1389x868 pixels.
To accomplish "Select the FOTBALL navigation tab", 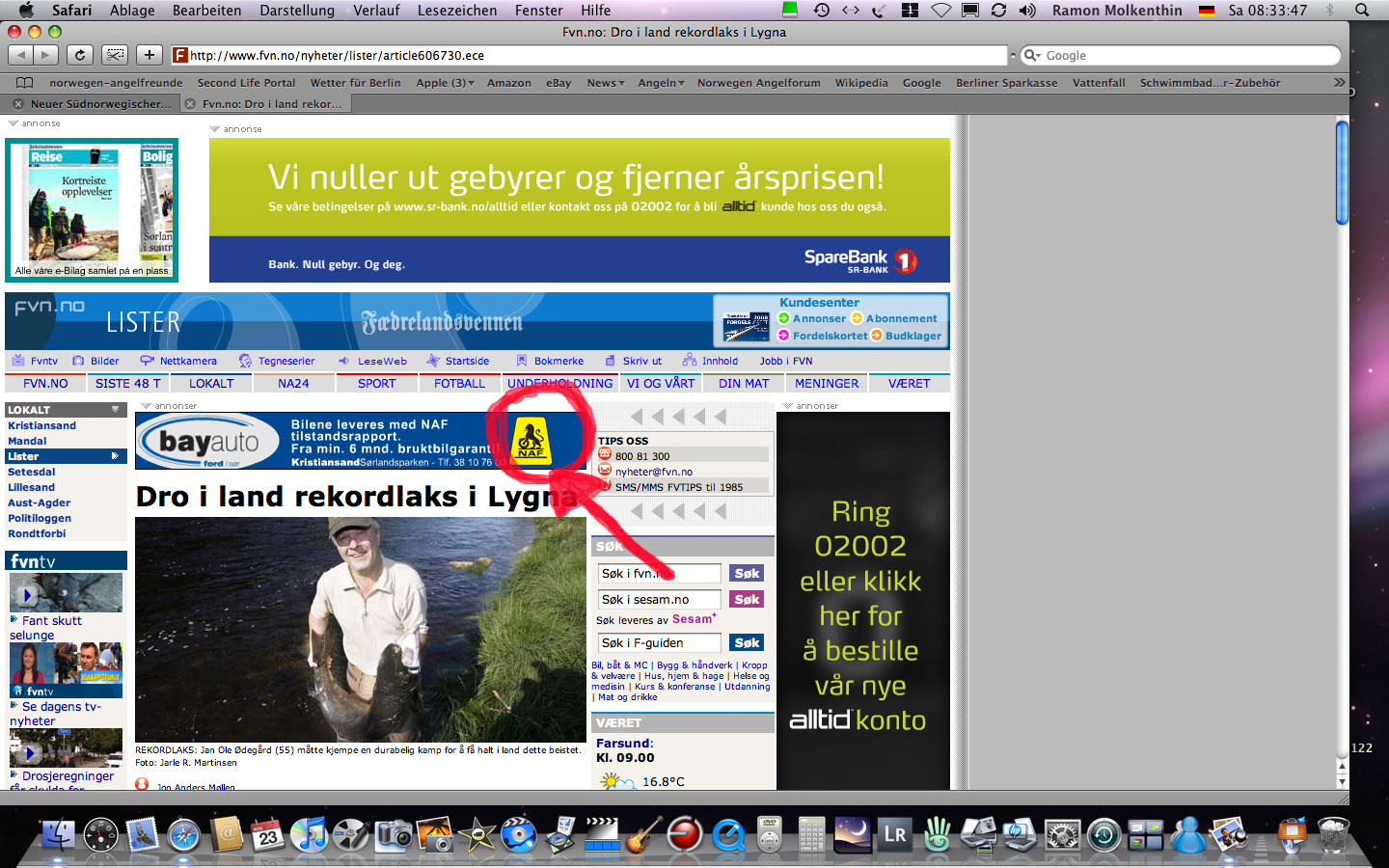I will coord(460,384).
